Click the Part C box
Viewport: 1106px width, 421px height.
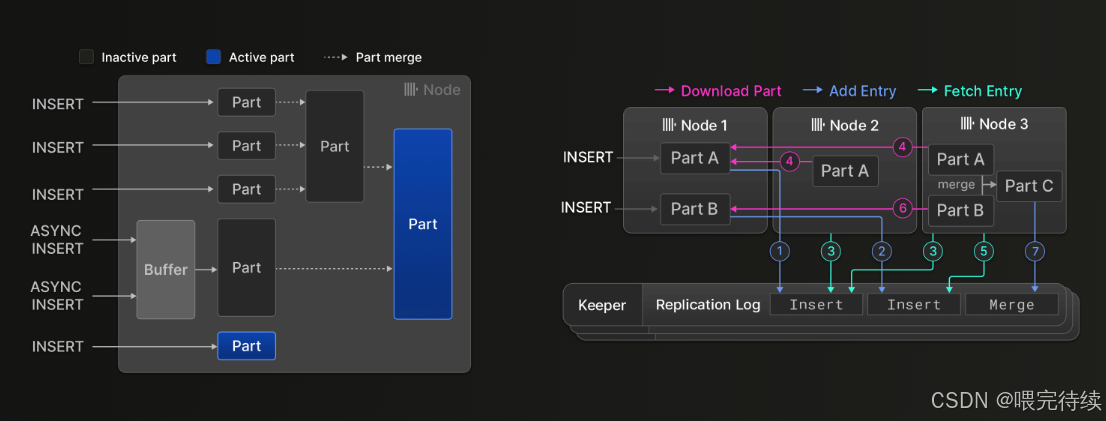pyautogui.click(x=1029, y=186)
